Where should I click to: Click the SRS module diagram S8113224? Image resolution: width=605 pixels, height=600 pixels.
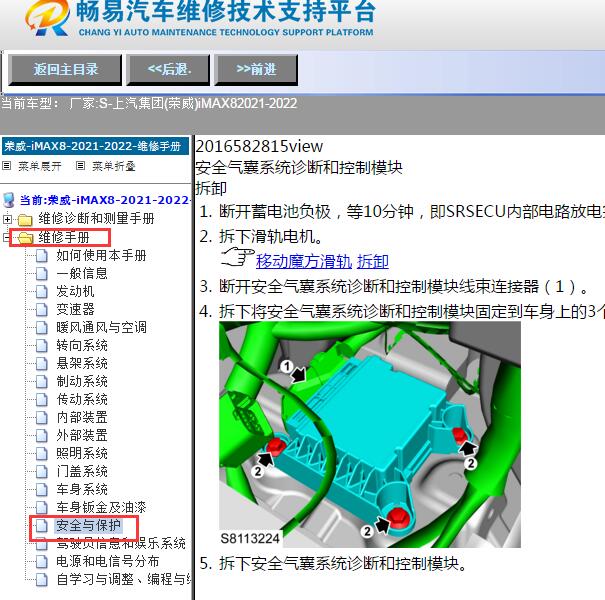tap(370, 434)
